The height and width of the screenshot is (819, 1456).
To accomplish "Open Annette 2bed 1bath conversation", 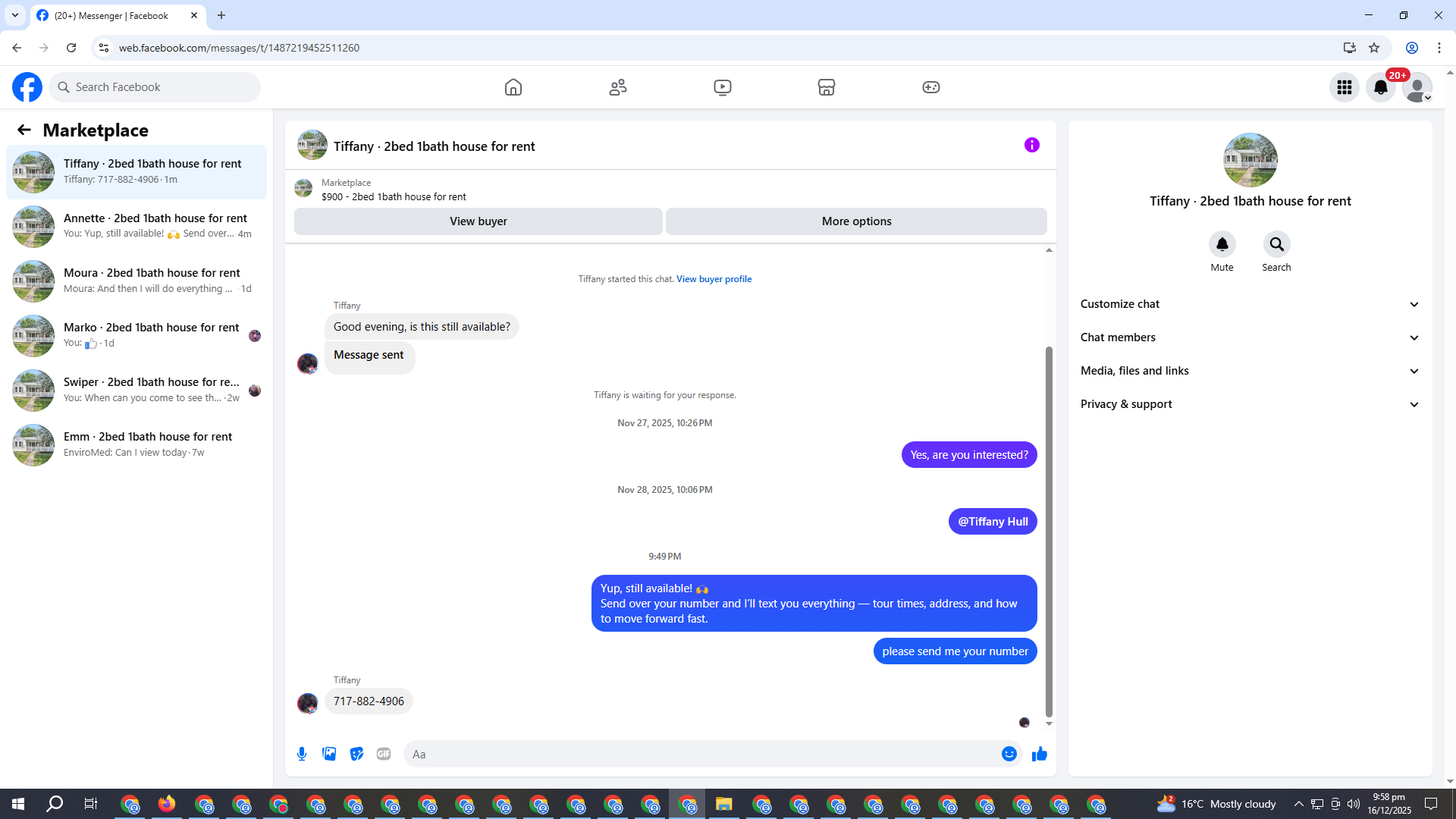I will pos(136,227).
